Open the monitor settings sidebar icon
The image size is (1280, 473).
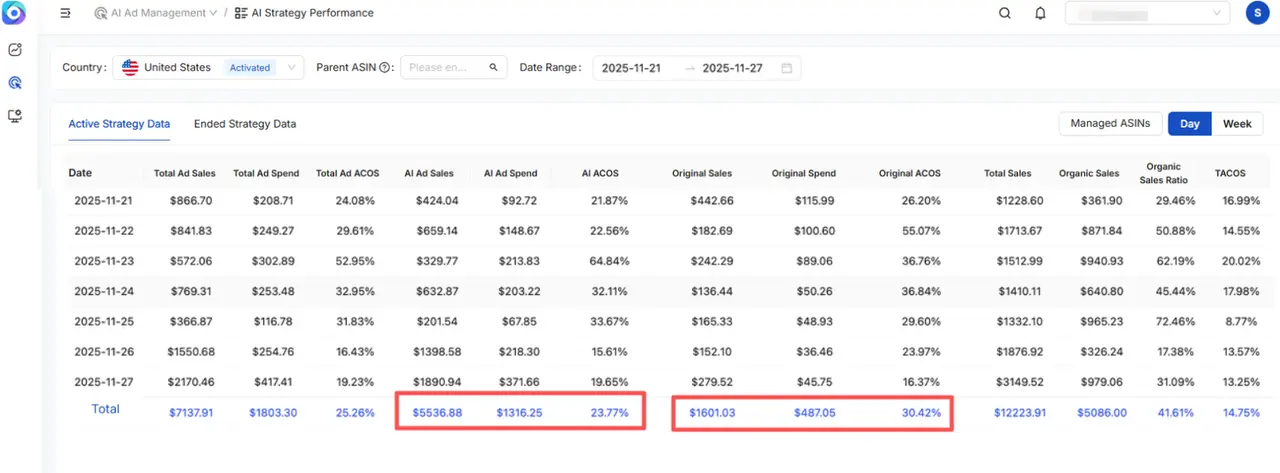(x=15, y=116)
